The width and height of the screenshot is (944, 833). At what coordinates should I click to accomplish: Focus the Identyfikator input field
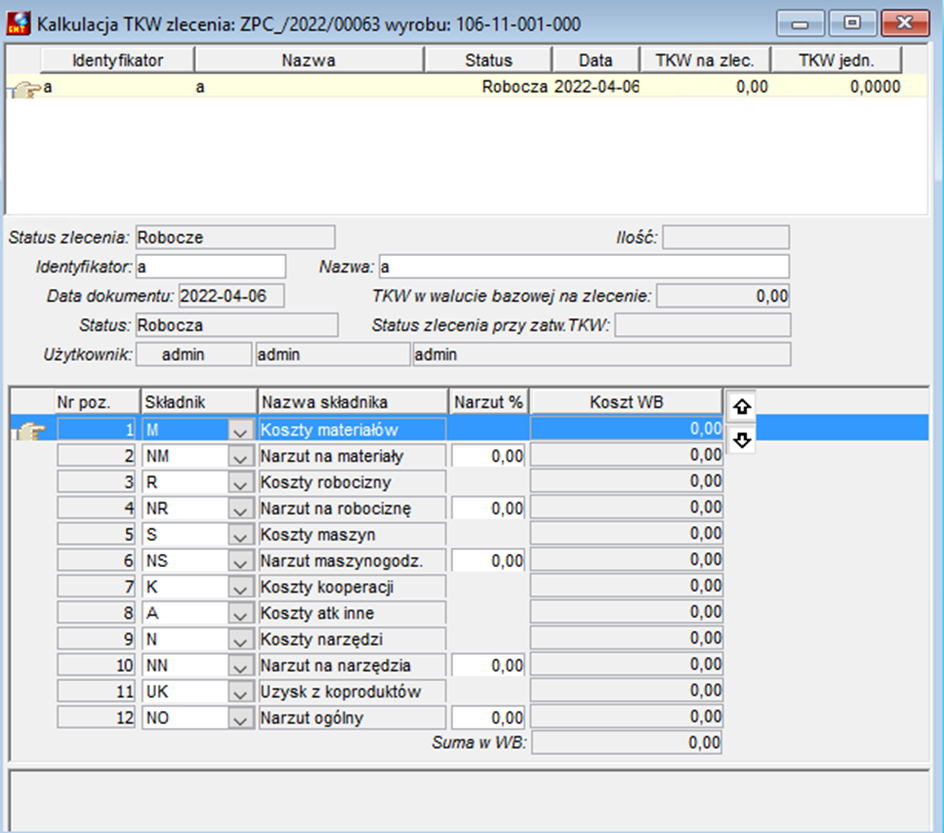coord(211,267)
